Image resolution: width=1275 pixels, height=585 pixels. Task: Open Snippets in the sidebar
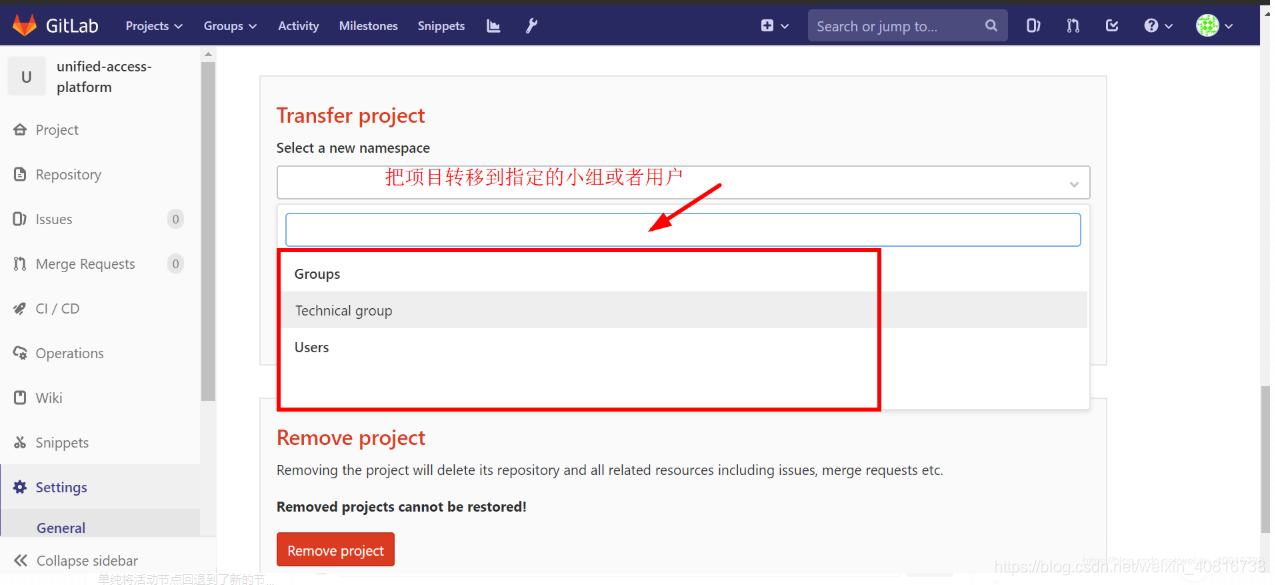[62, 443]
